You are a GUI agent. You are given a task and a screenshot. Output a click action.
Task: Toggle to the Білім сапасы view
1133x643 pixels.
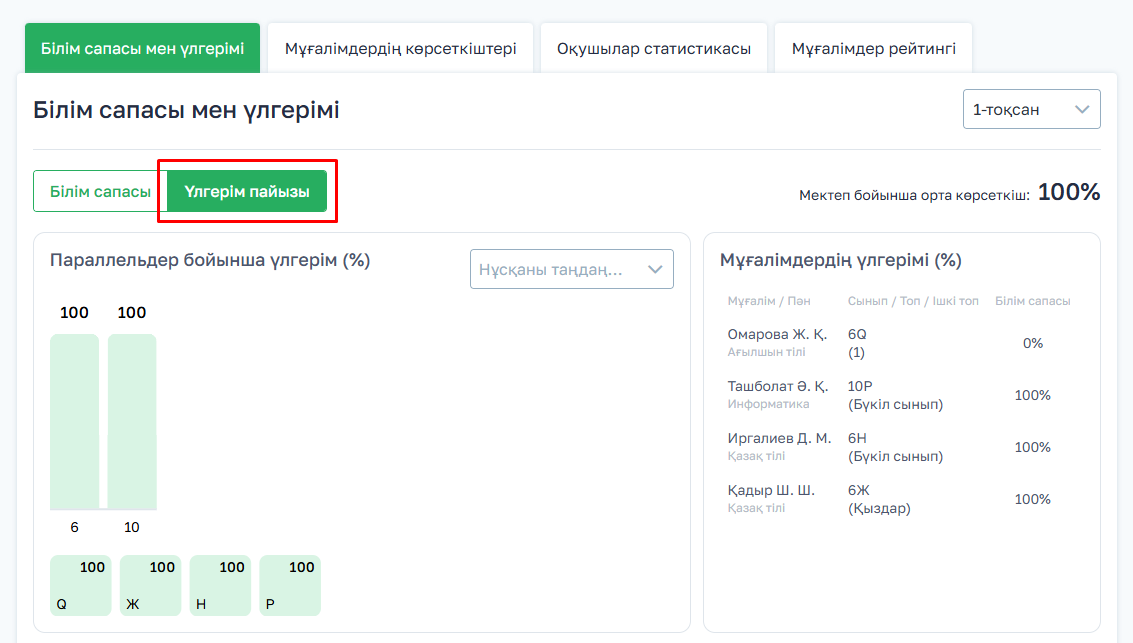[x=100, y=191]
